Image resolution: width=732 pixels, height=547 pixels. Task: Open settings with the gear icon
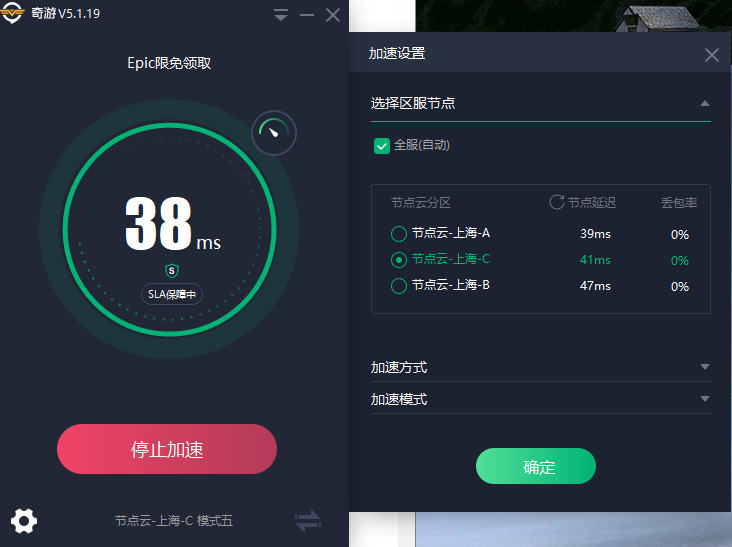click(24, 520)
